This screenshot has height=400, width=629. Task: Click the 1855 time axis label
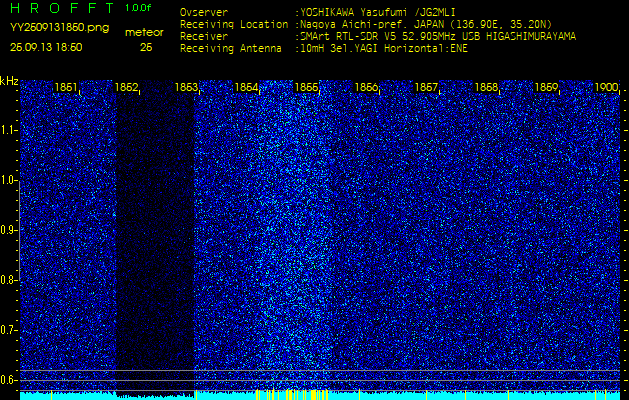(306, 87)
